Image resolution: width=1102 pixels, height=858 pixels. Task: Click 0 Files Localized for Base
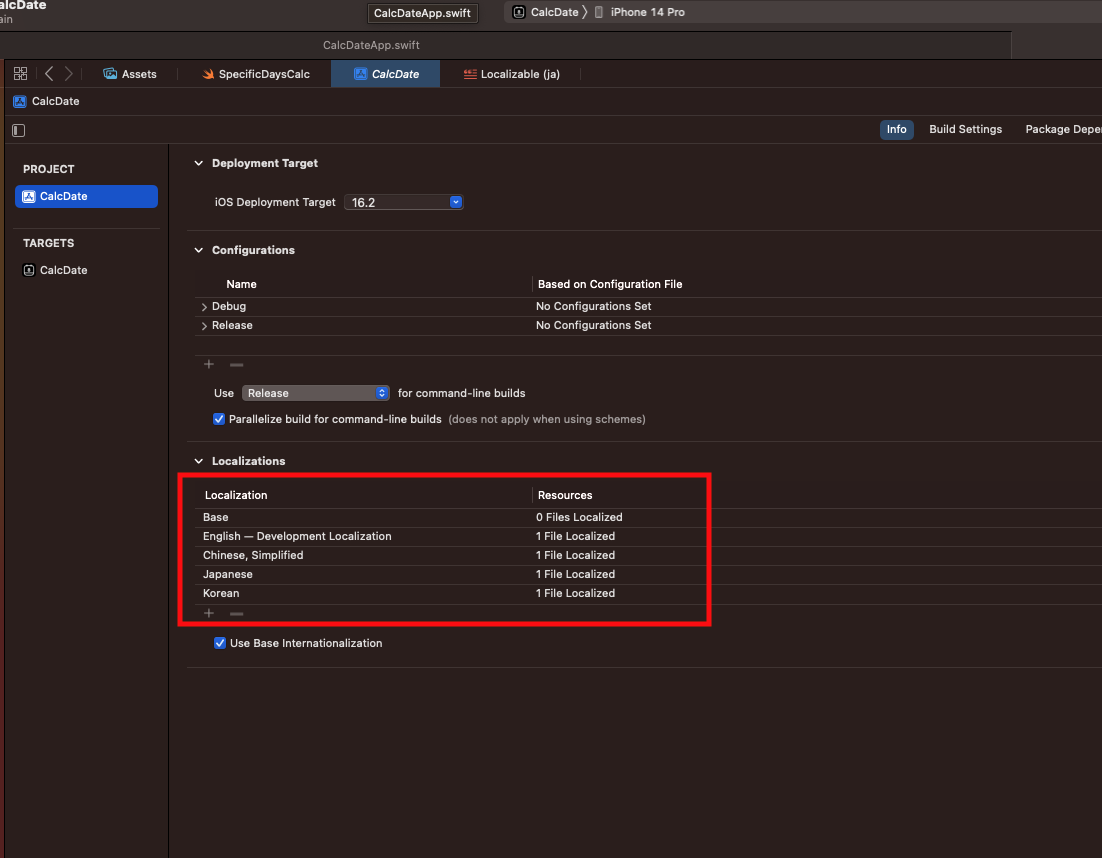pyautogui.click(x=579, y=517)
